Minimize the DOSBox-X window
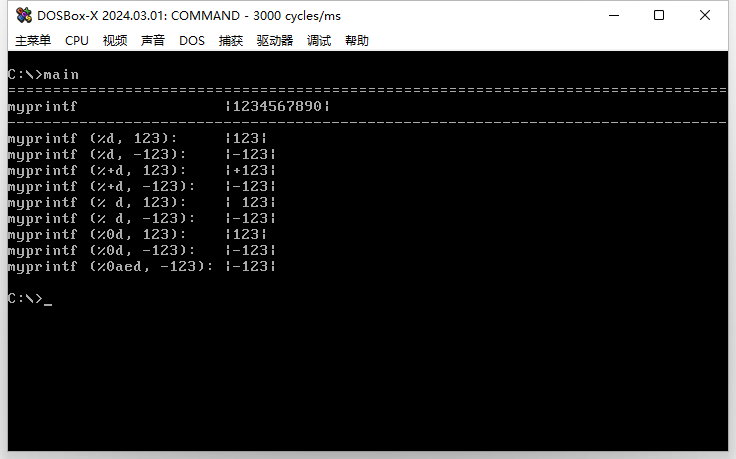736x459 pixels. click(x=614, y=15)
